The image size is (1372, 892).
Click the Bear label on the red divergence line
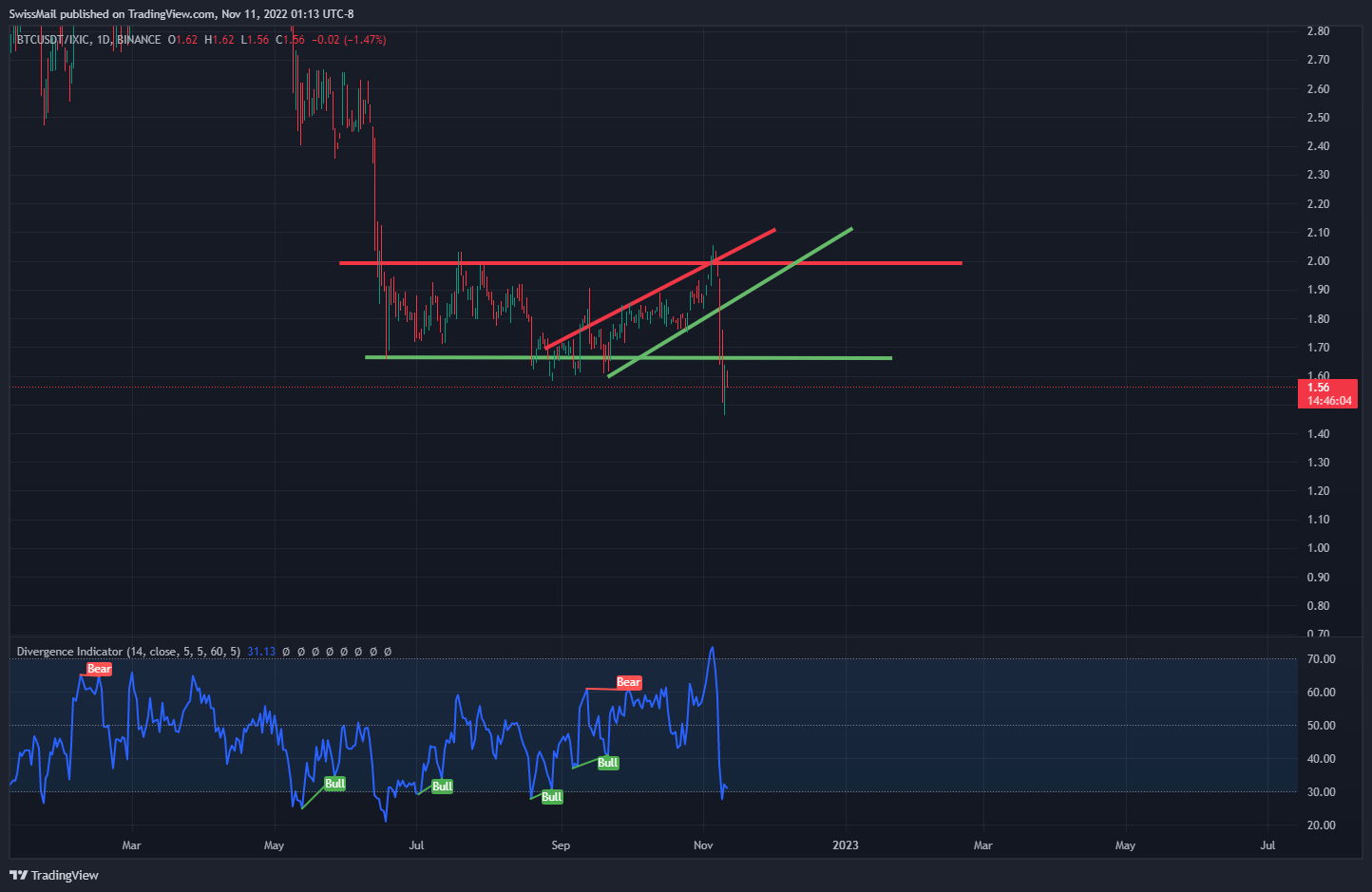(x=629, y=682)
